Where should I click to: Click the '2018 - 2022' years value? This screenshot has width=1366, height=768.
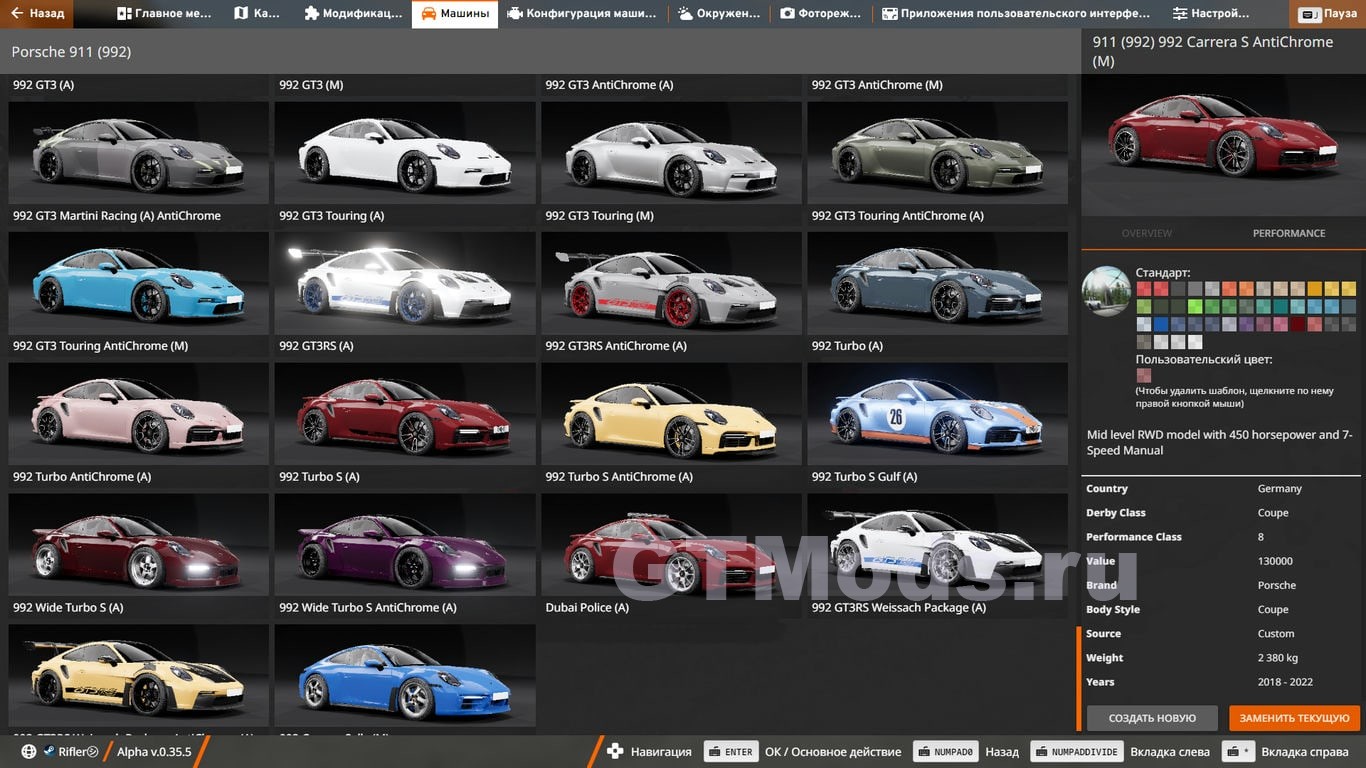coord(1285,682)
